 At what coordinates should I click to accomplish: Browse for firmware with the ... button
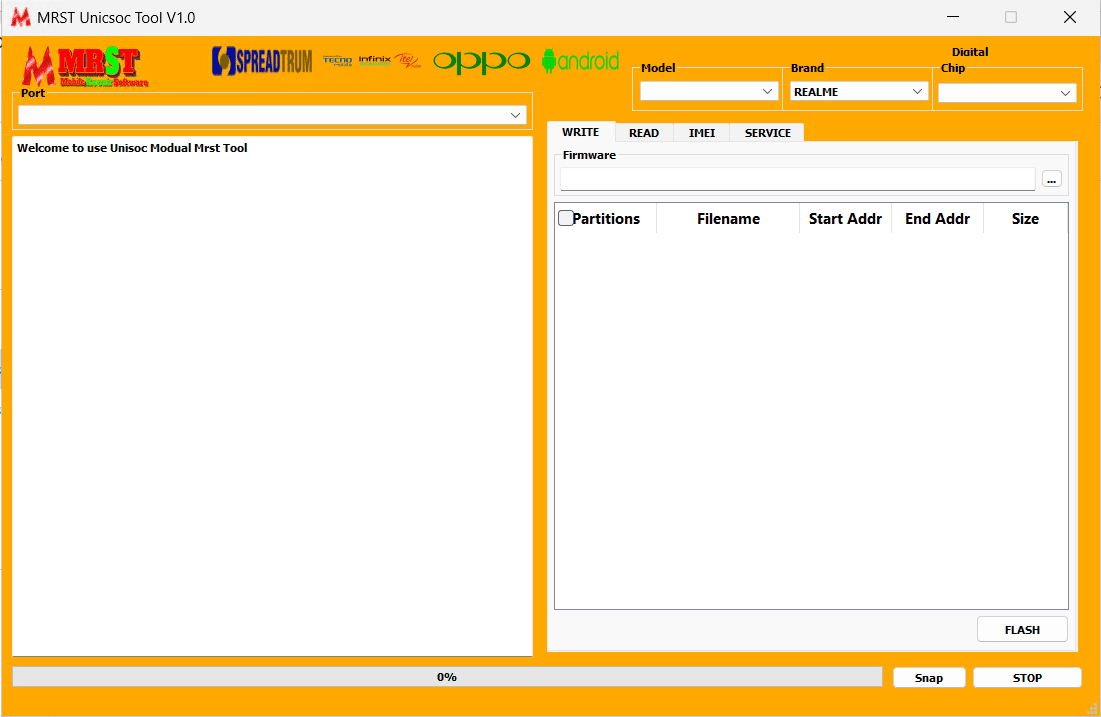[1051, 179]
